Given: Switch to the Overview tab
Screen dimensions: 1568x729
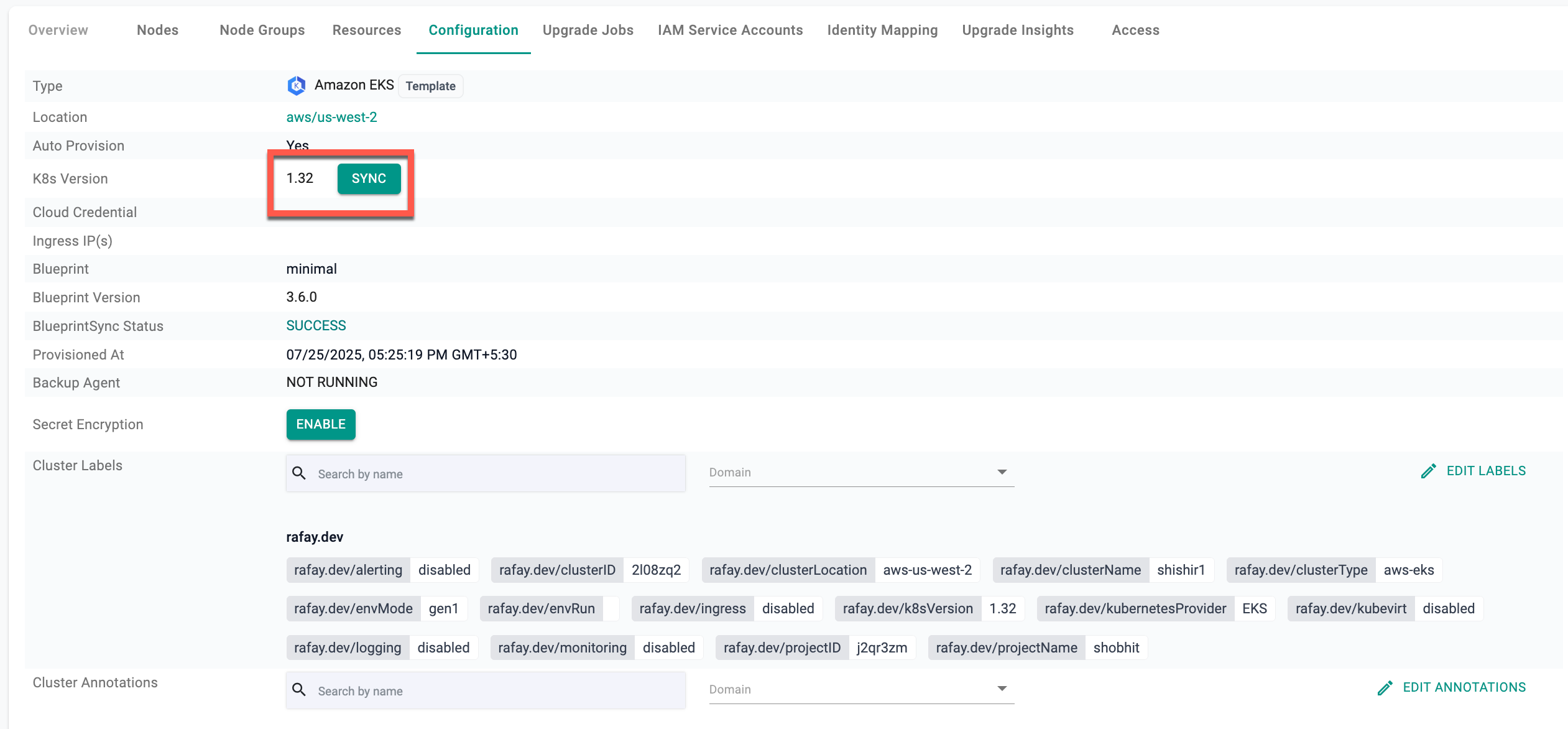Looking at the screenshot, I should click(x=58, y=30).
